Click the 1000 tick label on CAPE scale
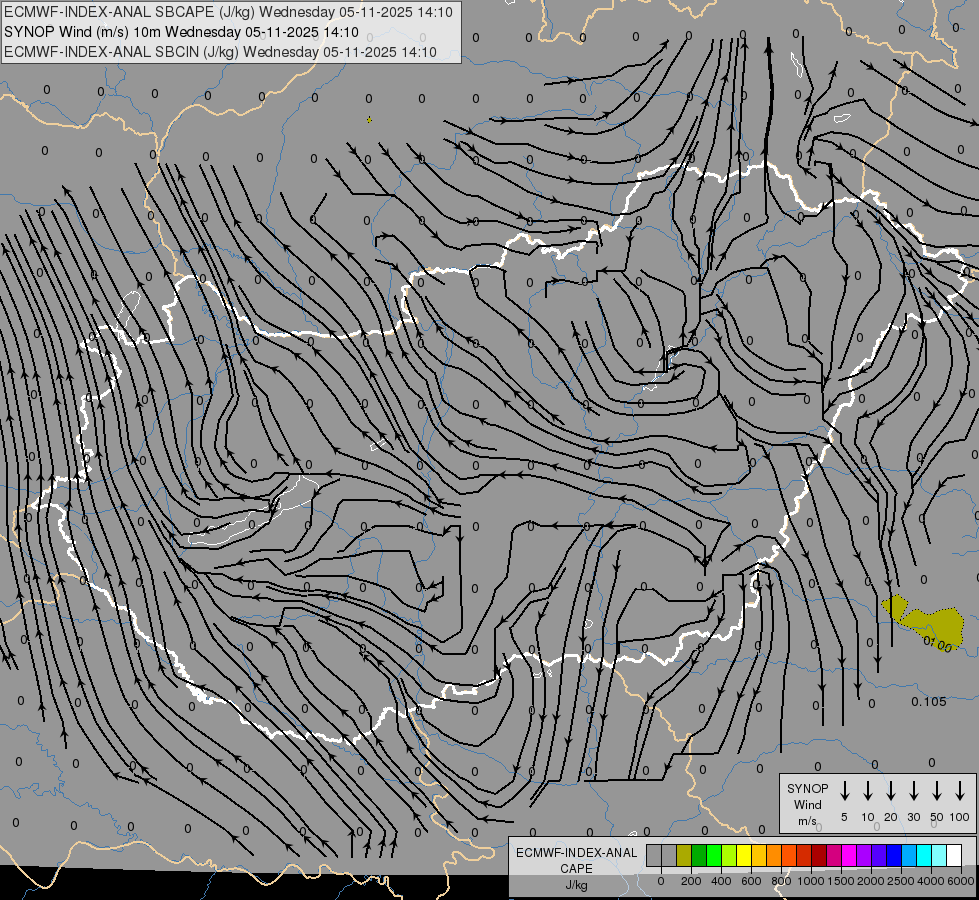Viewport: 979px width, 900px height. point(811,881)
